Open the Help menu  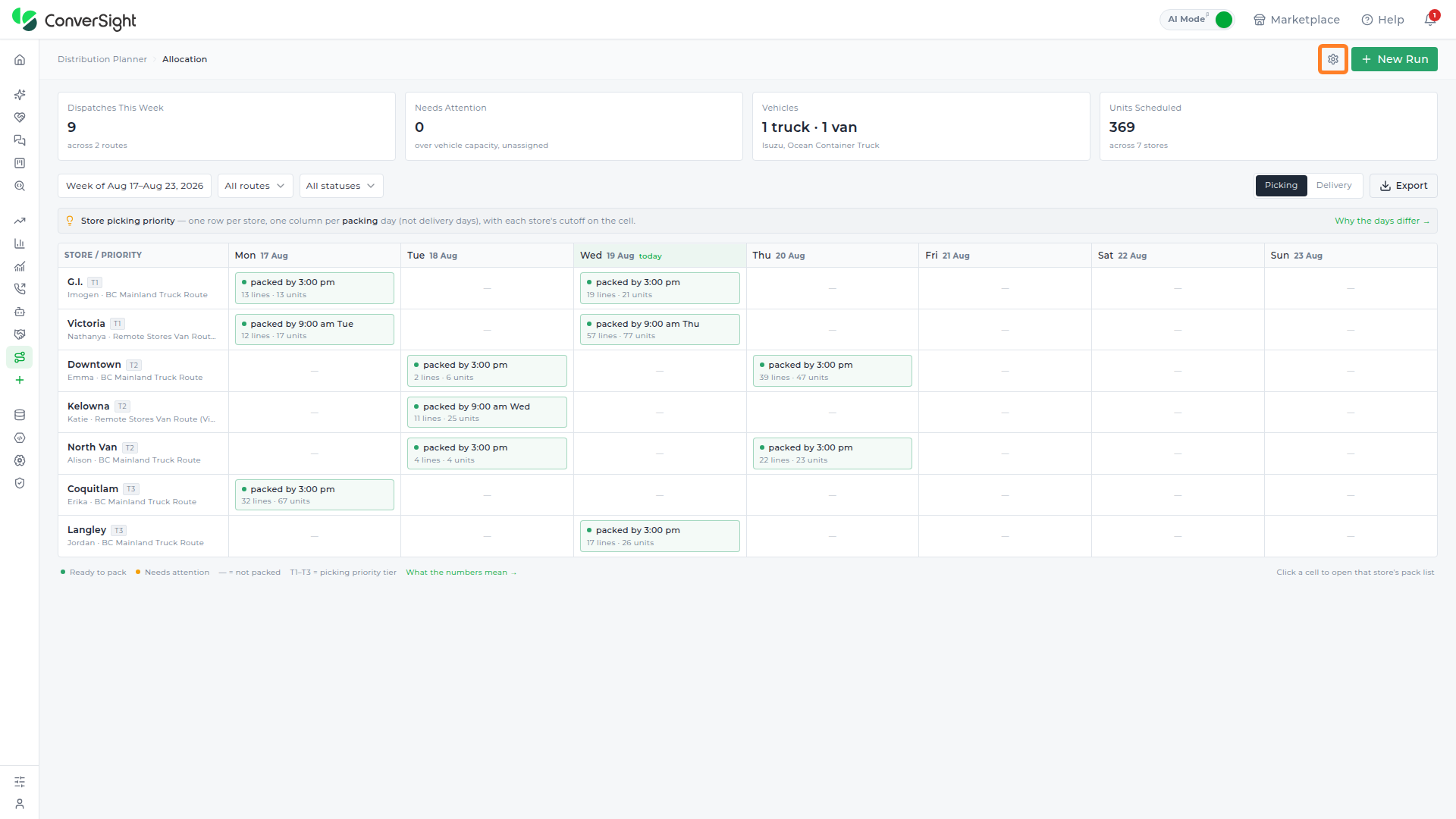[1382, 20]
